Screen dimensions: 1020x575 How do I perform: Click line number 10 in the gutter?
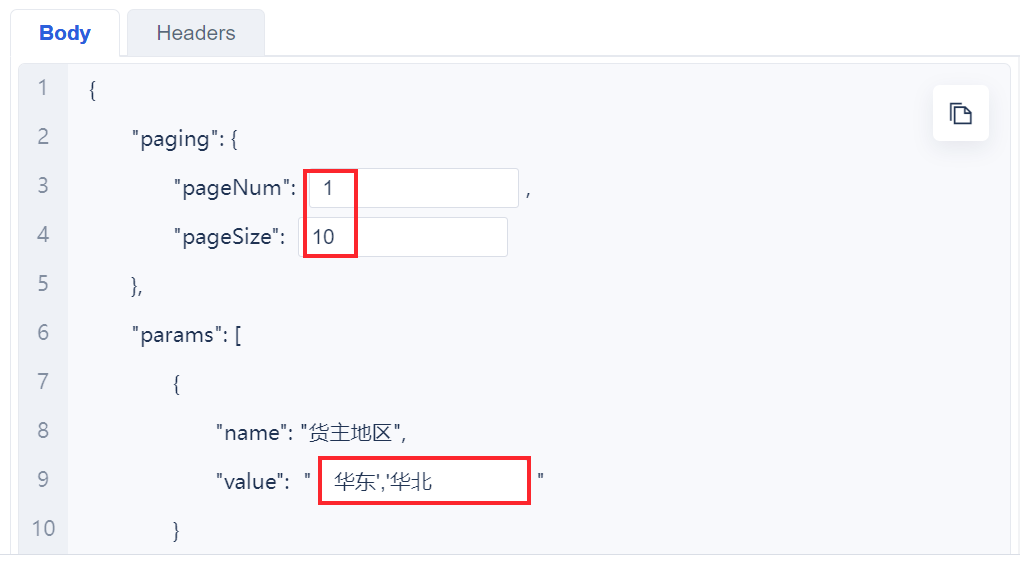[x=43, y=528]
